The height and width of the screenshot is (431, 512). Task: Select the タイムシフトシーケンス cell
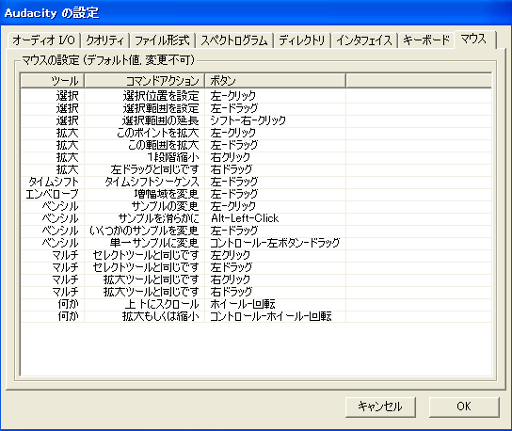point(144,182)
